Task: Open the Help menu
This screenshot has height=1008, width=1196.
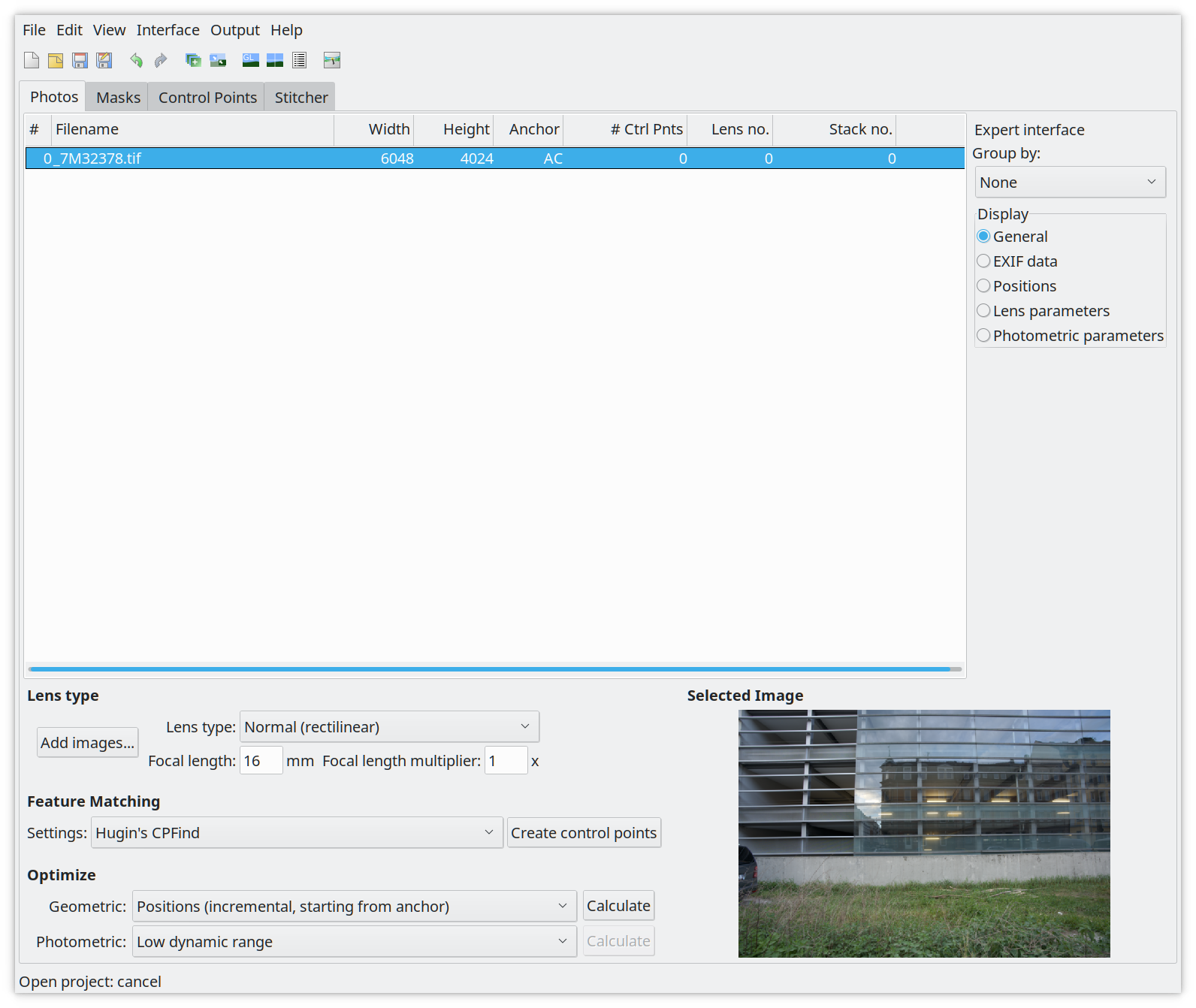Action: [286, 30]
